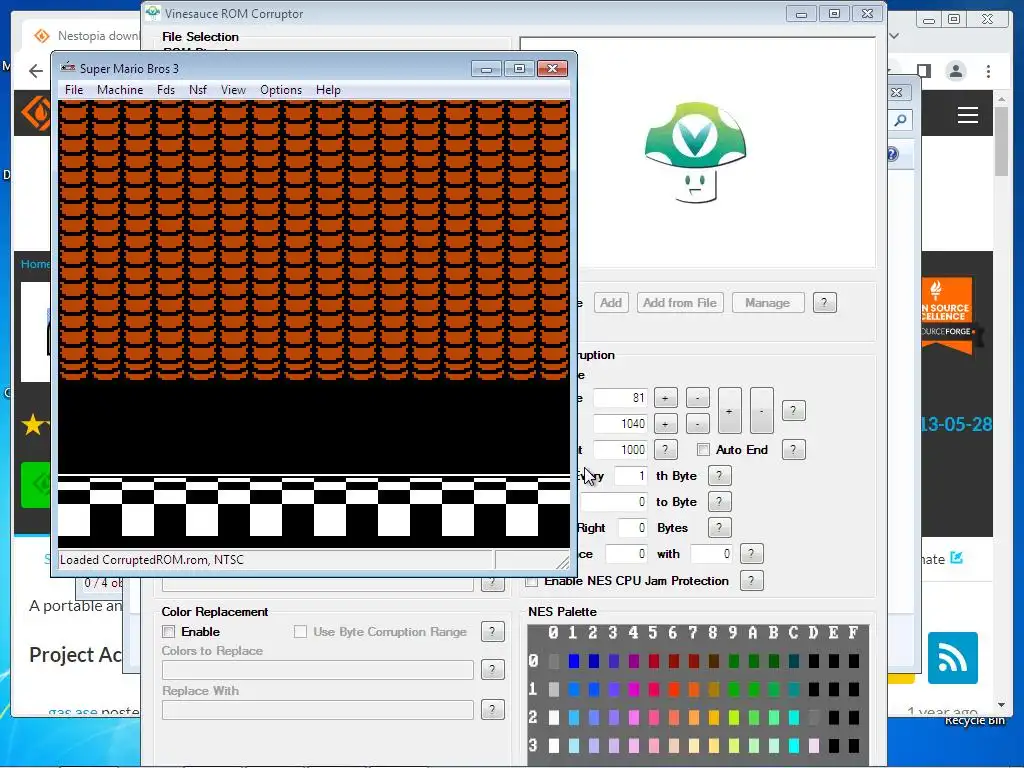Image resolution: width=1024 pixels, height=768 pixels.
Task: Toggle the Auto End checkbox
Action: click(703, 450)
